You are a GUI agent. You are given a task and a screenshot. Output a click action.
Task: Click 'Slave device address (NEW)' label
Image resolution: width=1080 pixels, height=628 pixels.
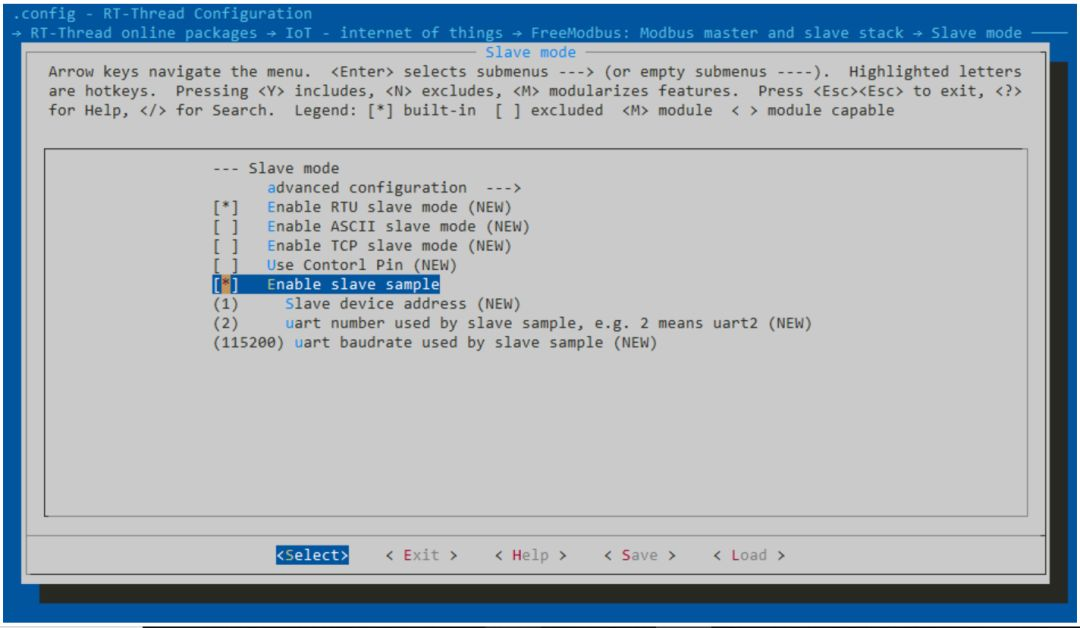pos(403,304)
